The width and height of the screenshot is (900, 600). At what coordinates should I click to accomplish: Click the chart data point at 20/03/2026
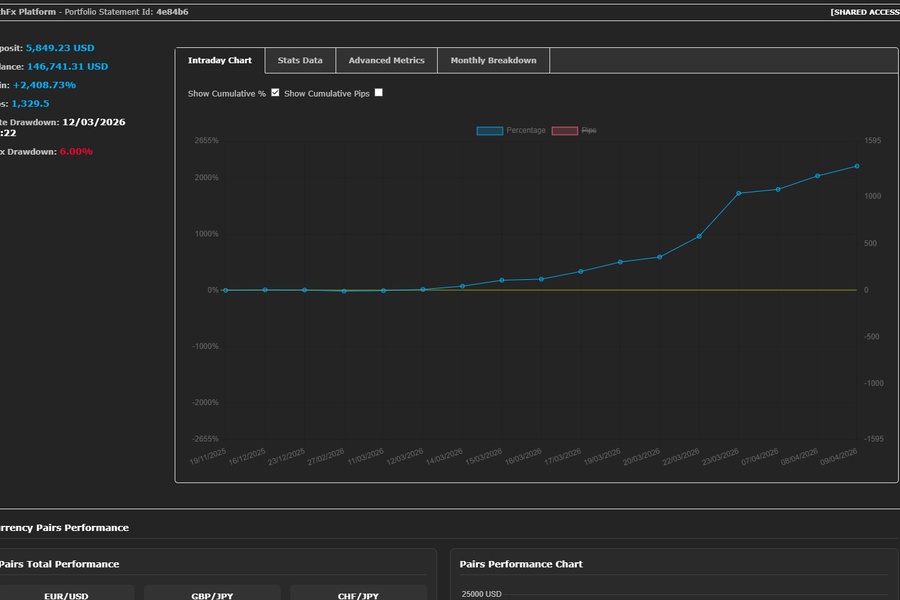coord(660,257)
